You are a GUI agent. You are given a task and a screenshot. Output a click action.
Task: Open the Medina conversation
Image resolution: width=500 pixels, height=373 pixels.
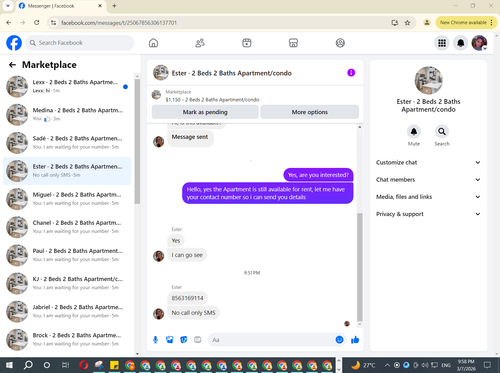coord(67,114)
